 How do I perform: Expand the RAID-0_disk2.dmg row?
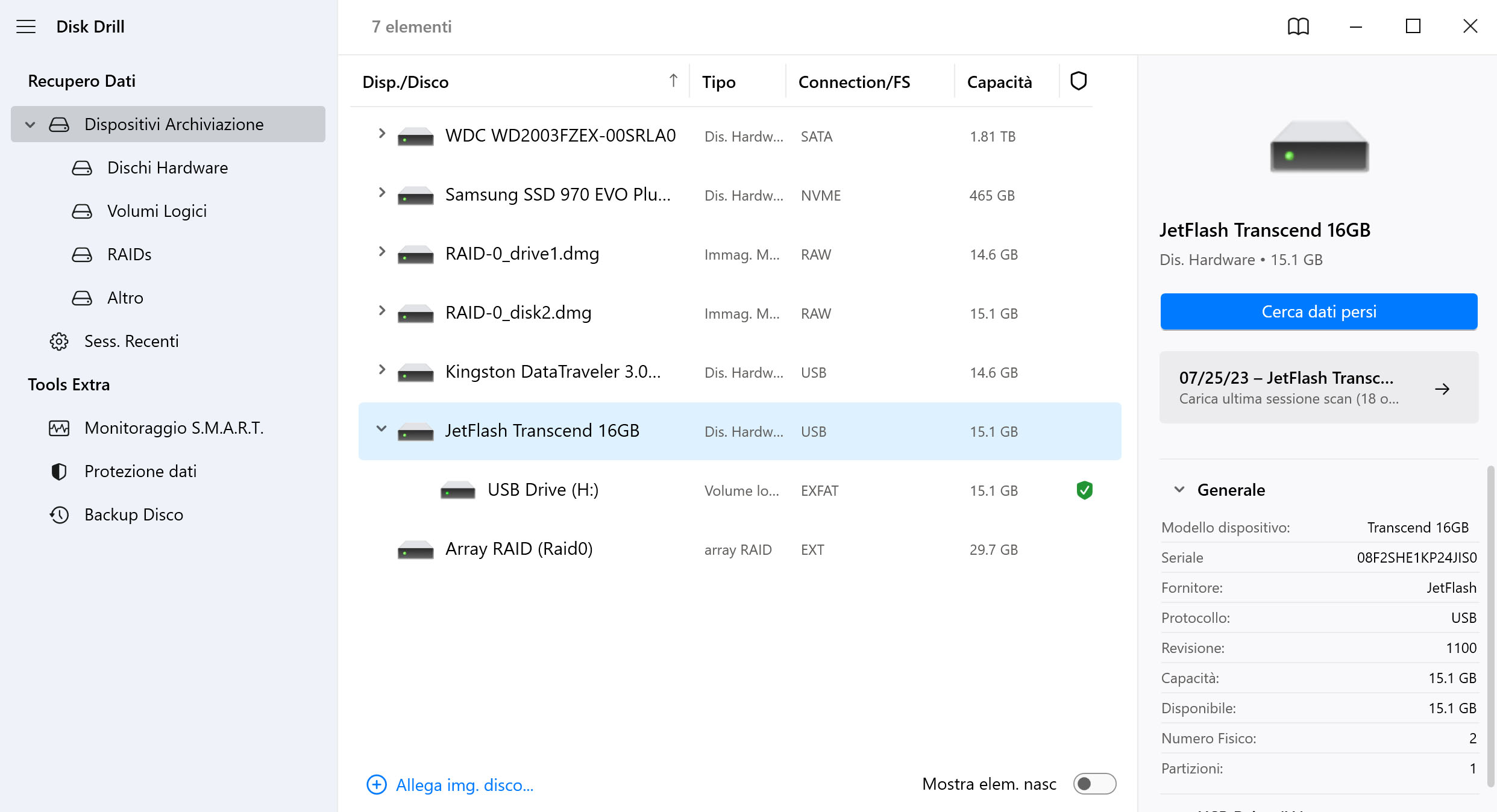pos(381,311)
